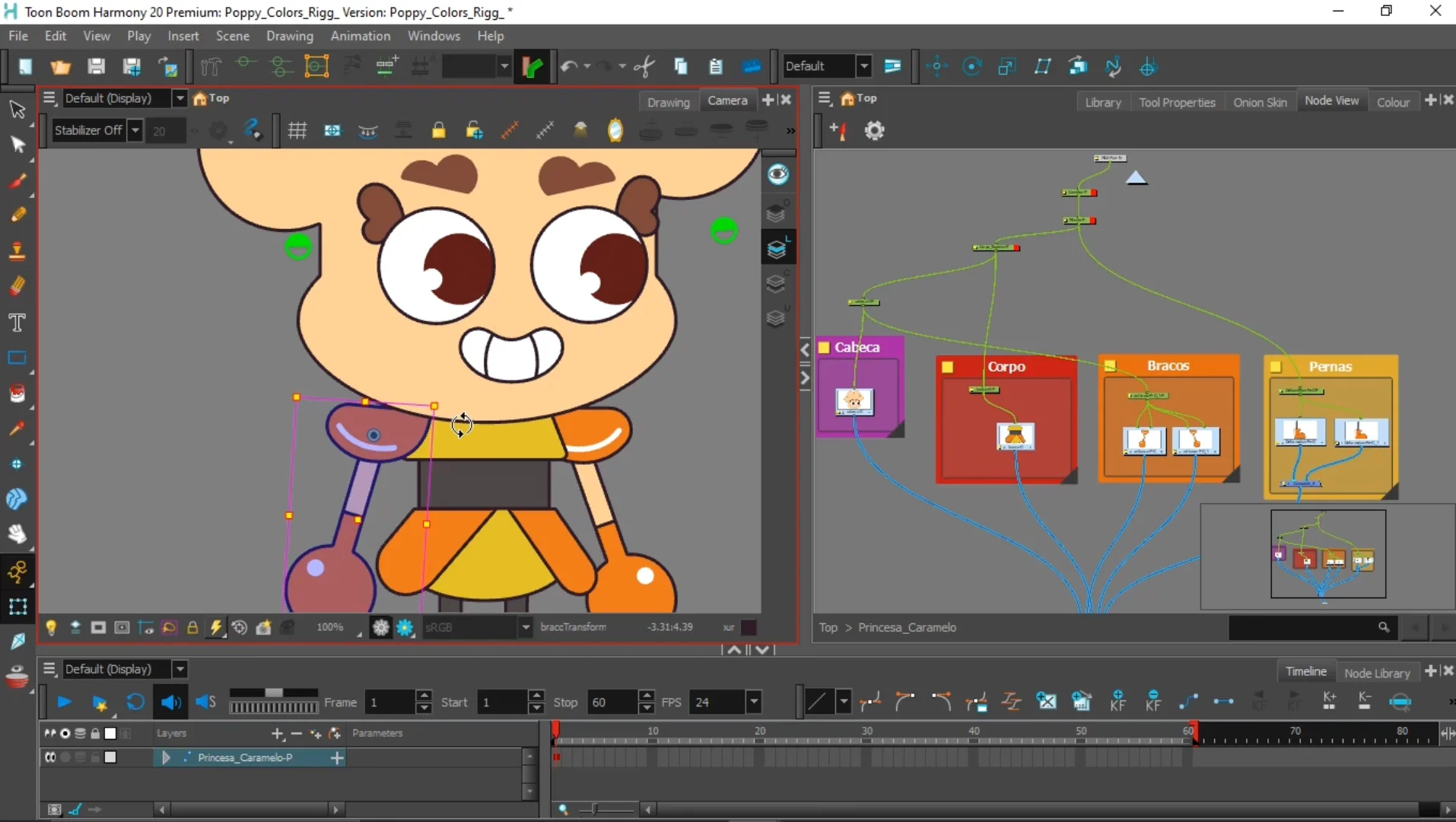Viewport: 1456px width, 822px height.
Task: Switch to the Library tab
Action: [1102, 102]
